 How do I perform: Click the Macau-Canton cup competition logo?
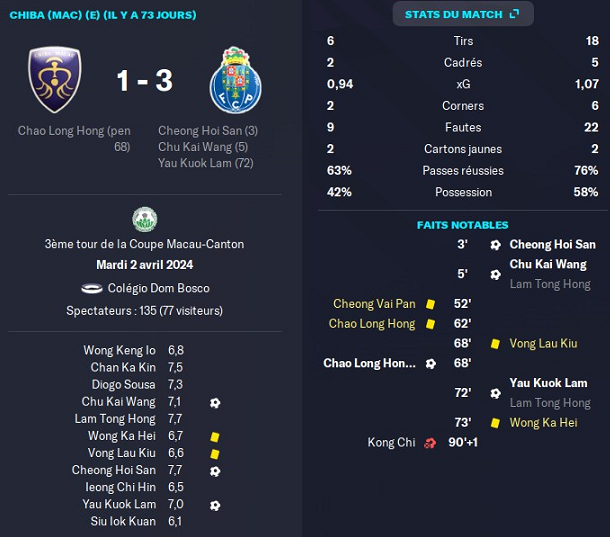144,219
